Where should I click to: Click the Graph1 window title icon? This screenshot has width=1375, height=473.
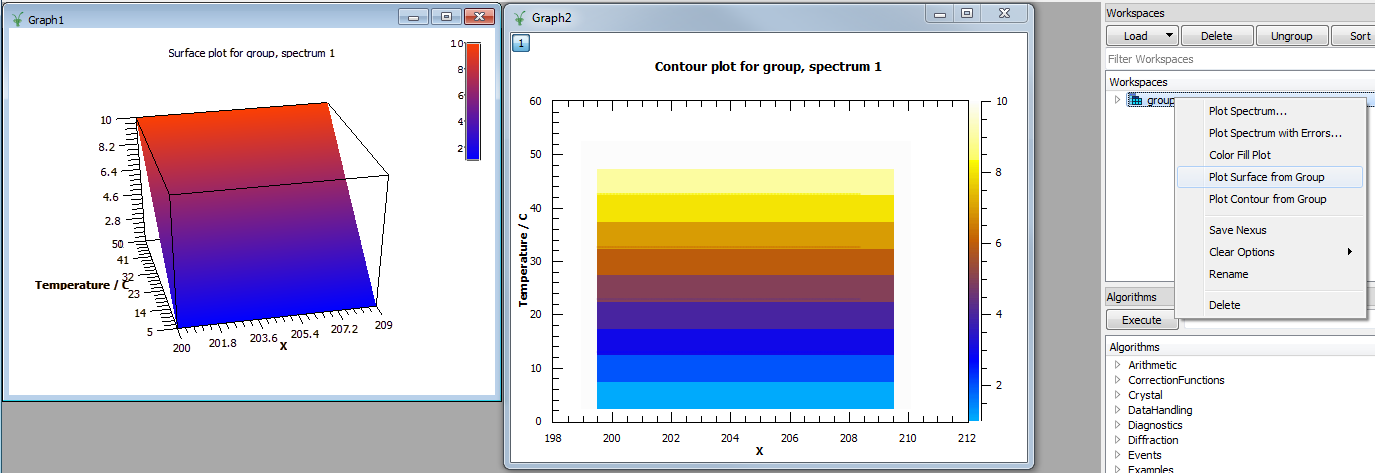tap(15, 18)
